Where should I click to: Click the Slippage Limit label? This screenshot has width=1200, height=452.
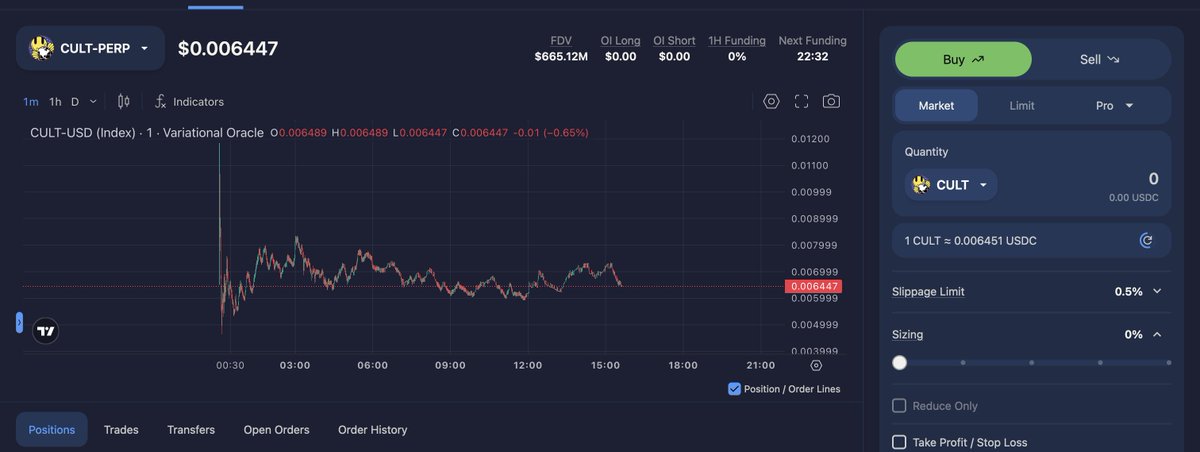pyautogui.click(x=928, y=291)
